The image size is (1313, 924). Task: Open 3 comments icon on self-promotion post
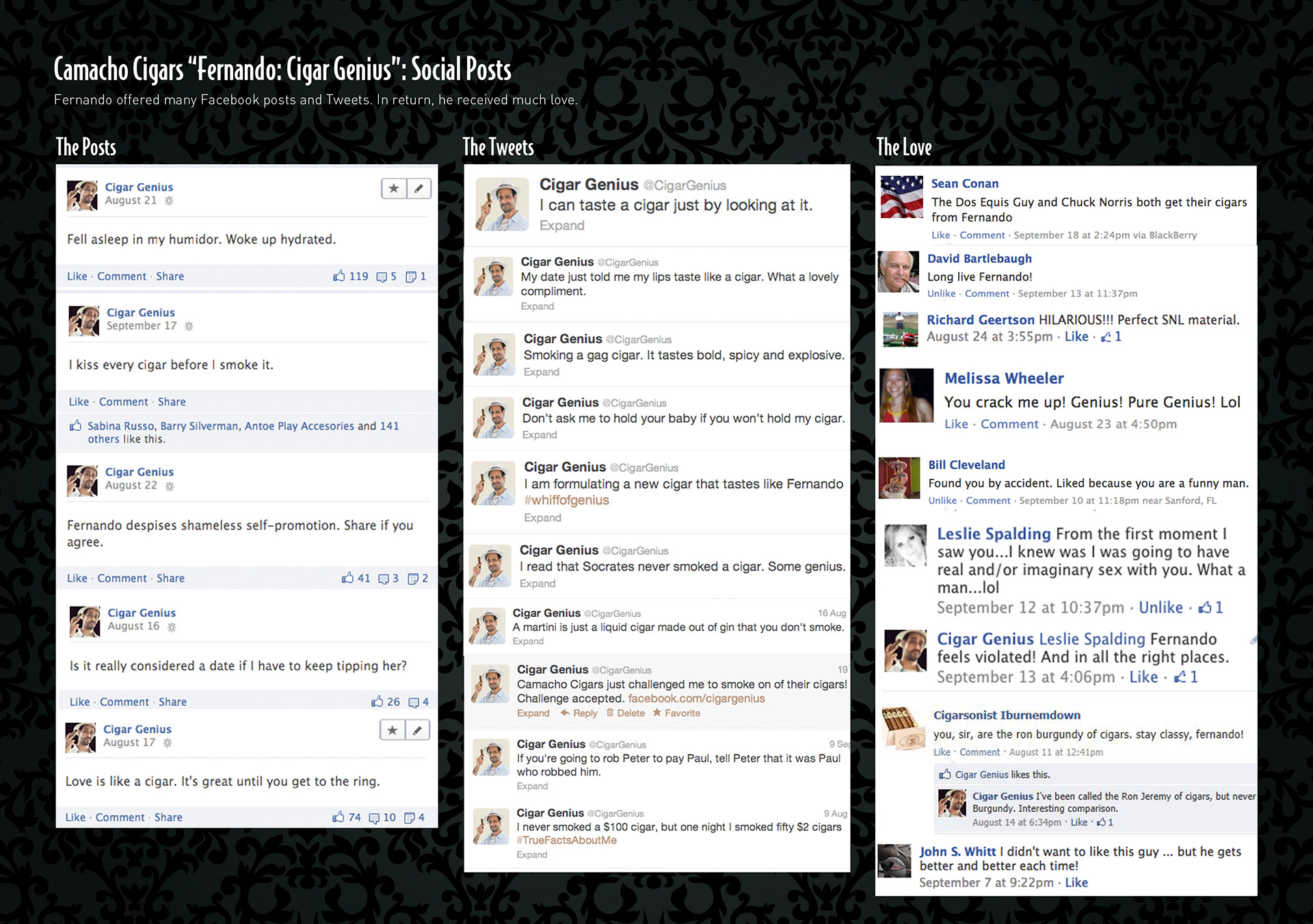click(388, 578)
